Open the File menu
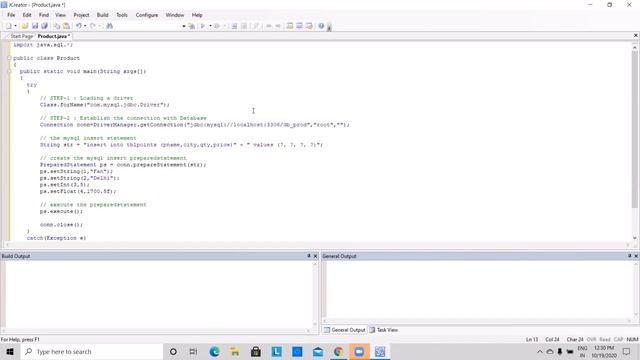Viewport: 640px width, 360px height. [x=11, y=15]
